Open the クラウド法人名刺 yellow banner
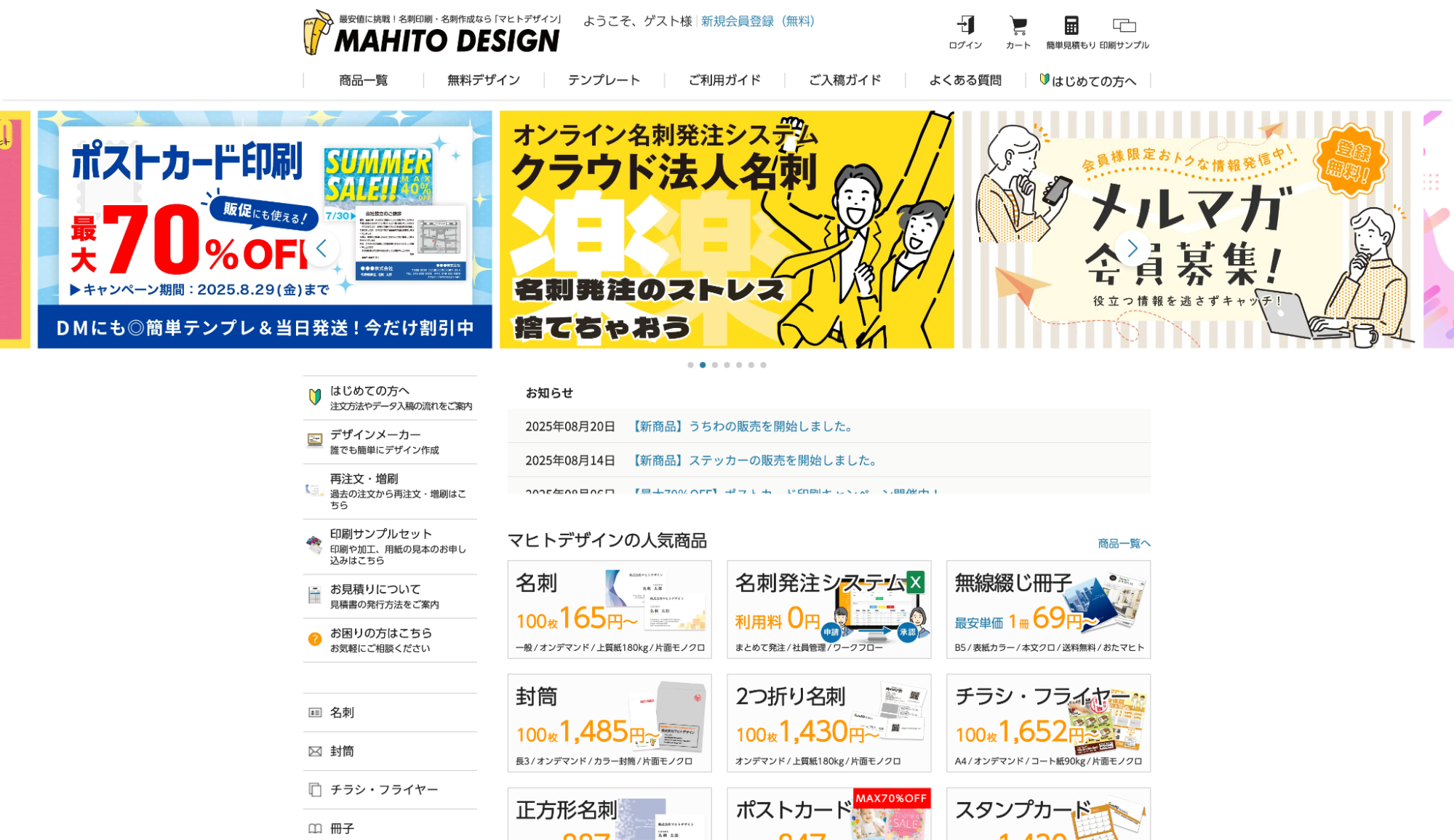 tap(727, 229)
